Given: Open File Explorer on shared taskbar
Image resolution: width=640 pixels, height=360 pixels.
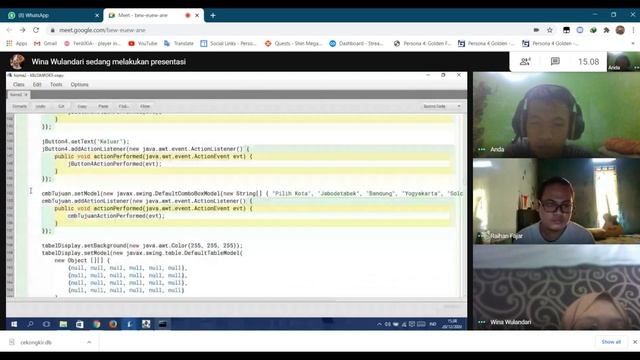Looking at the screenshot, I should (x=63, y=324).
